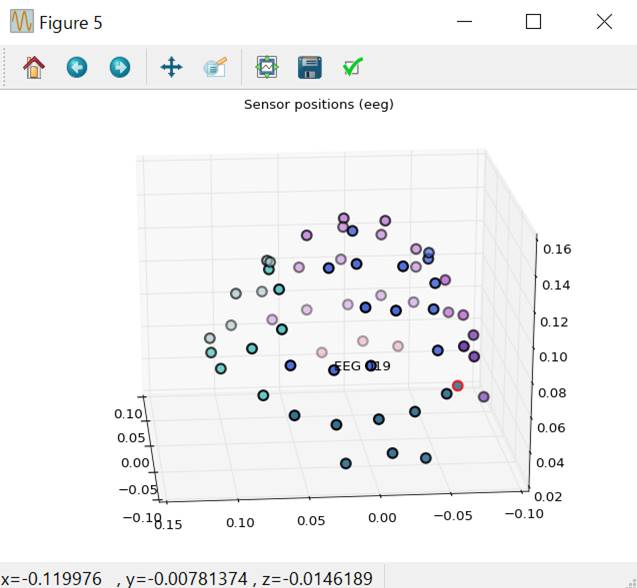Close the Figure 5 window
Viewport: 637px width, 588px height.
(x=604, y=22)
